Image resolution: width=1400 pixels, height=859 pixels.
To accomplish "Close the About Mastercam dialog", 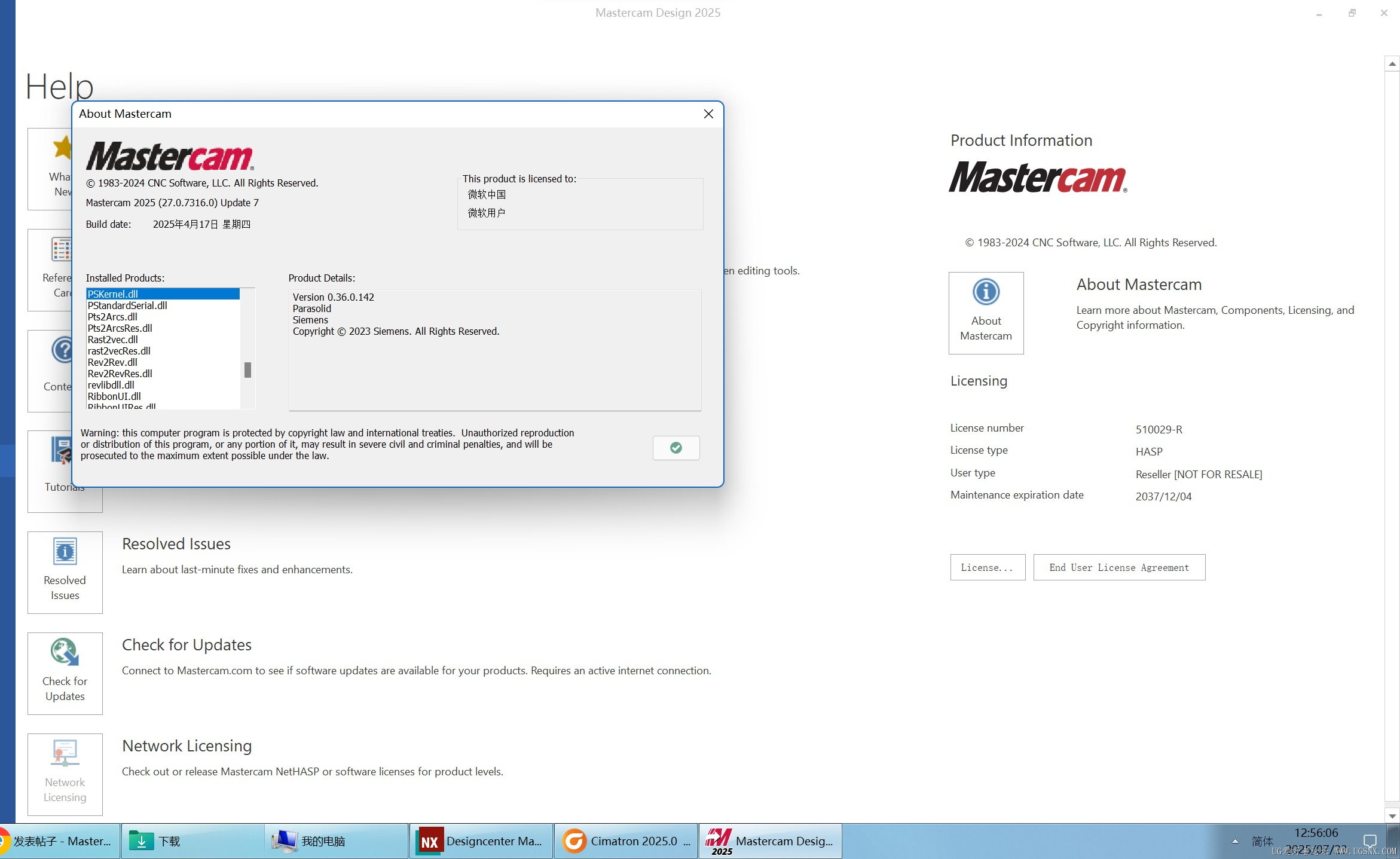I will tap(708, 114).
